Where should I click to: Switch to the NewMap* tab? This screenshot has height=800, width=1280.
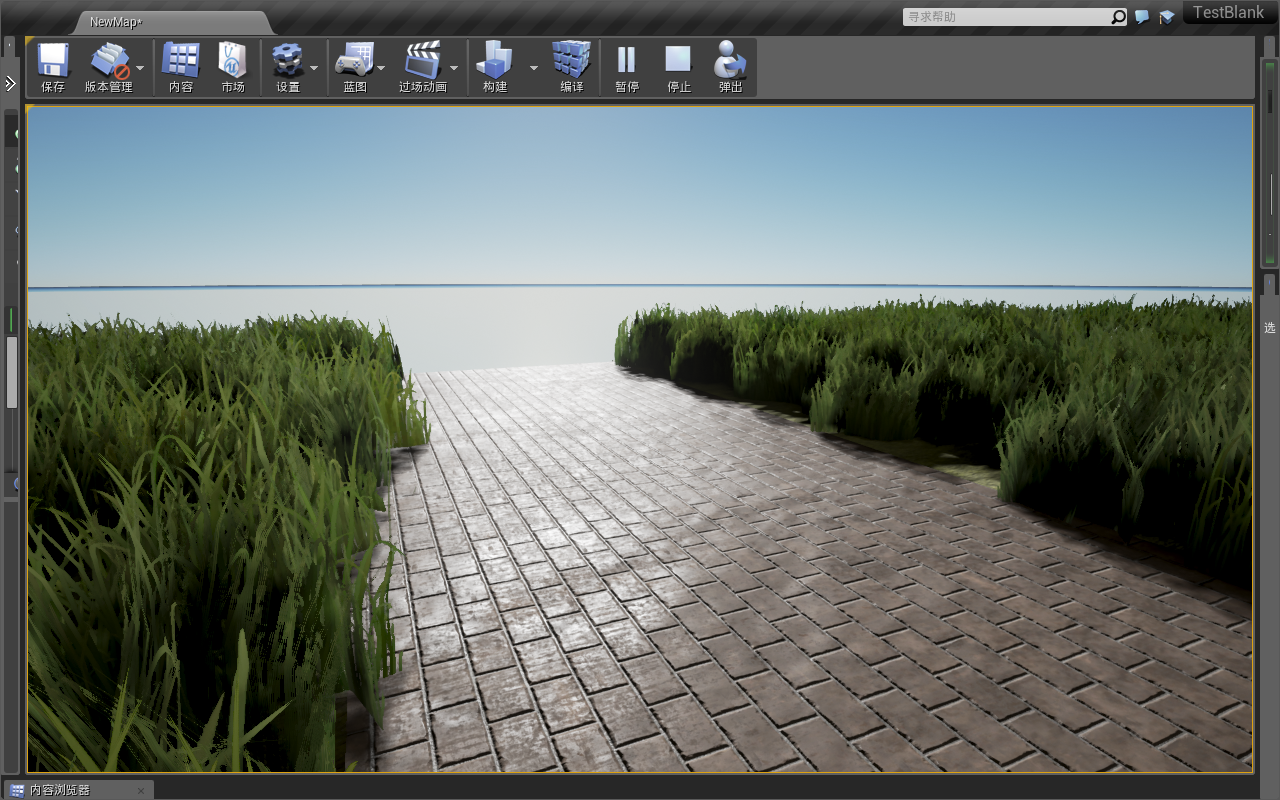pyautogui.click(x=116, y=22)
